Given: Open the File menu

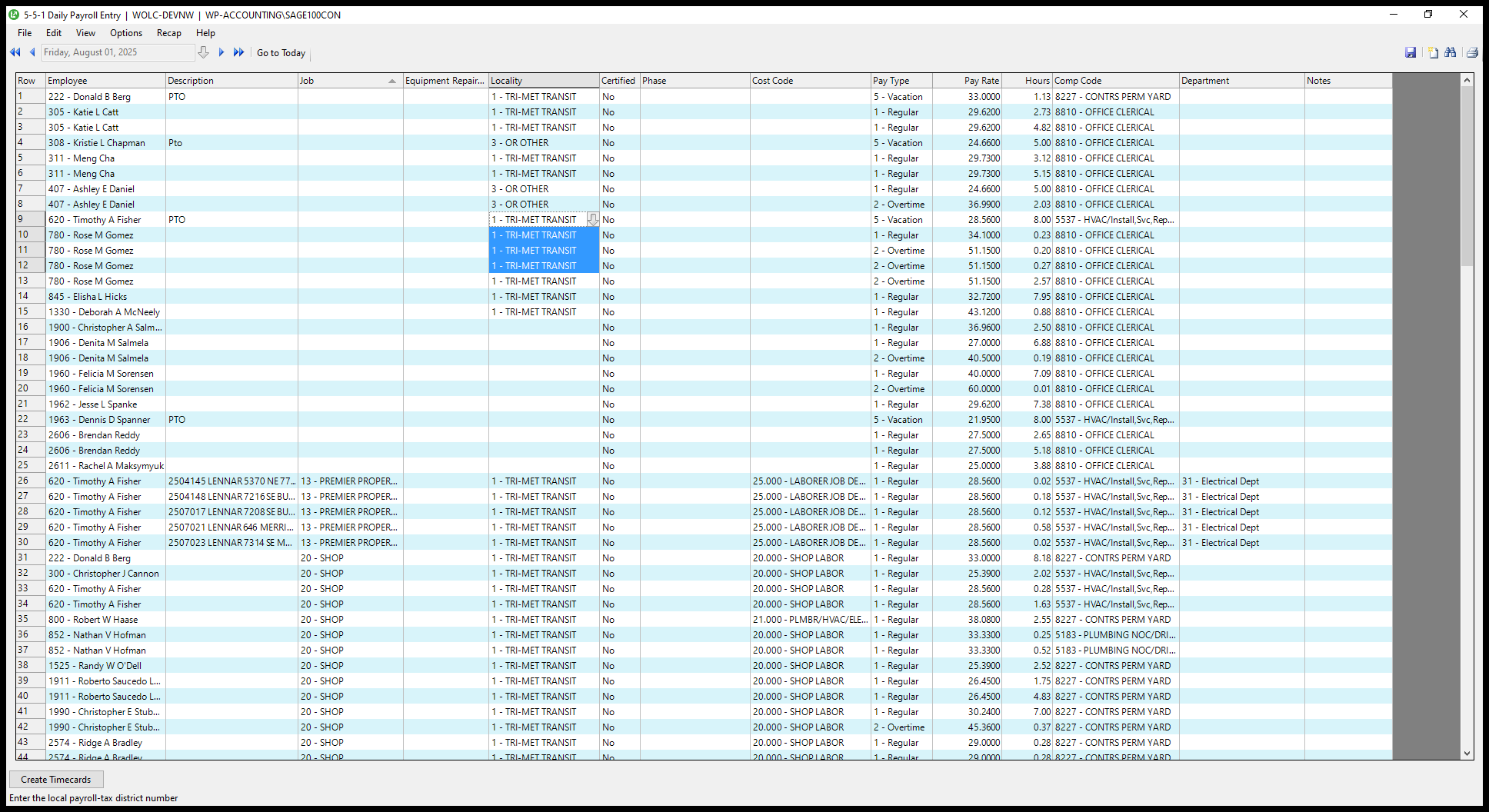Looking at the screenshot, I should click(x=25, y=33).
